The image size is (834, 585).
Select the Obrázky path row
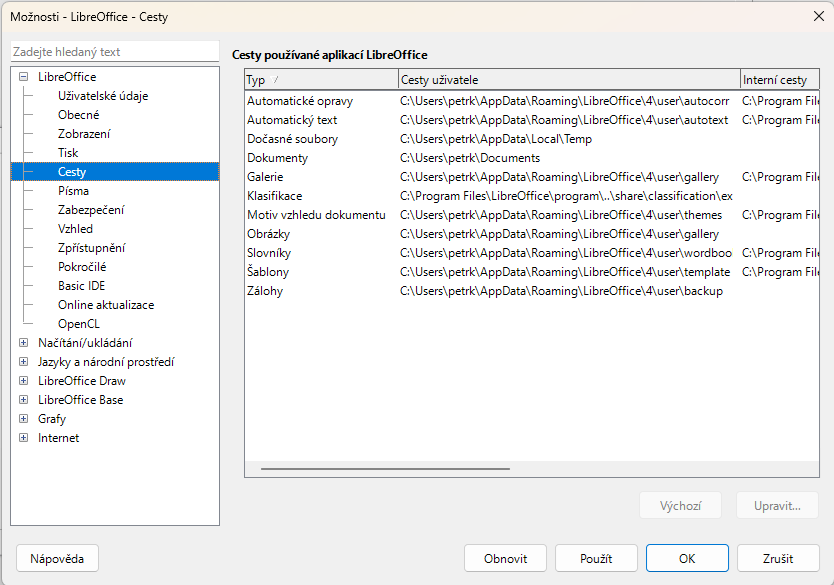[532, 234]
